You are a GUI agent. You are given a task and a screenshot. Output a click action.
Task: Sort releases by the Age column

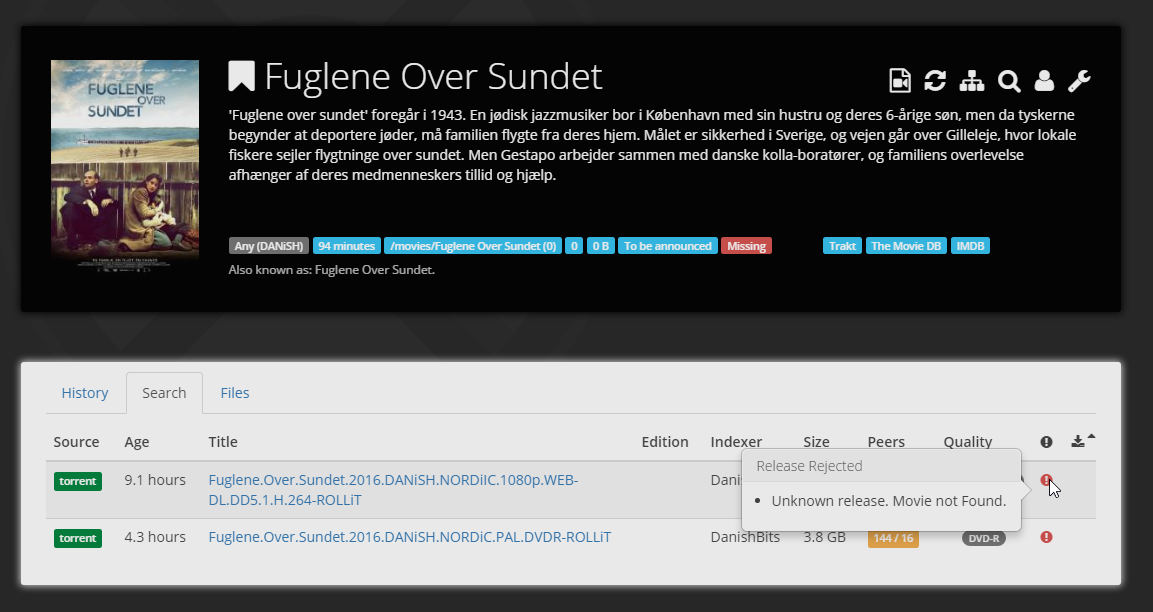137,441
